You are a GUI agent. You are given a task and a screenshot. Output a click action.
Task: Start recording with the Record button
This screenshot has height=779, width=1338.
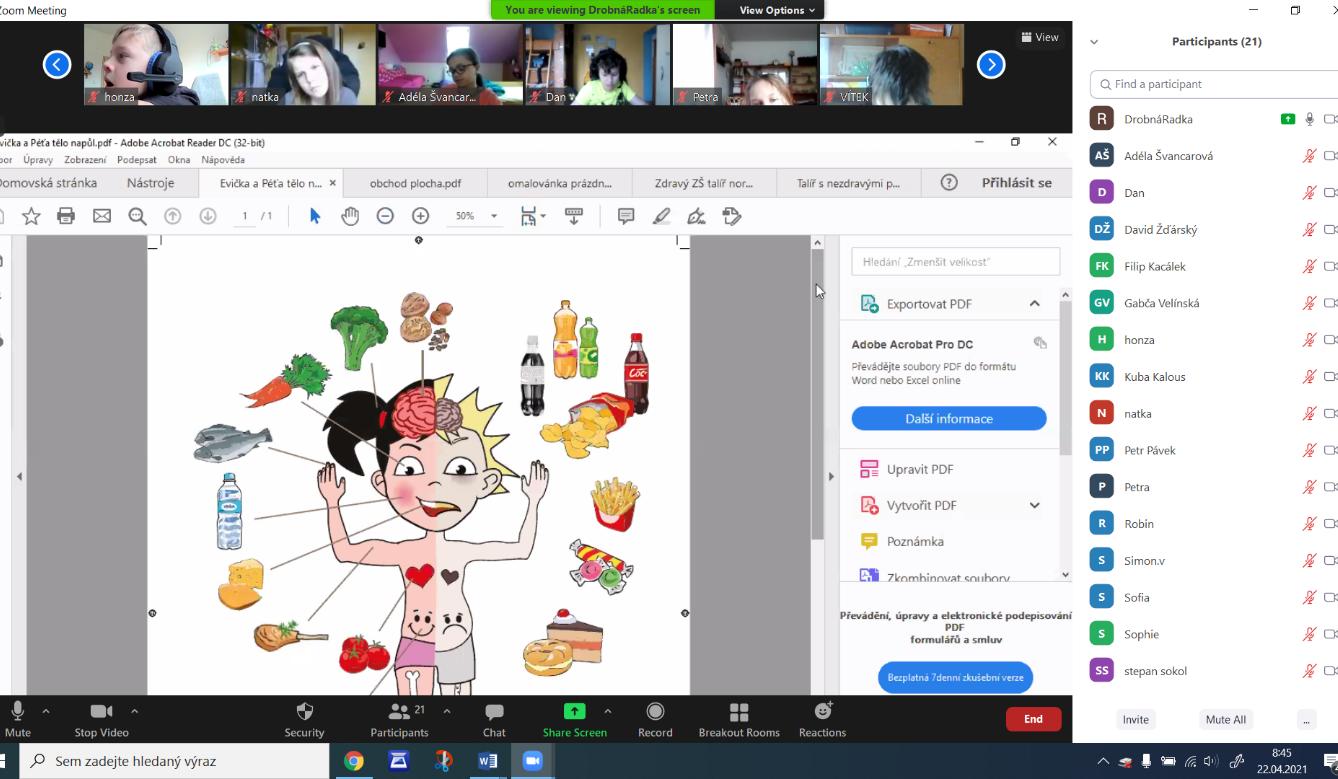pyautogui.click(x=655, y=718)
